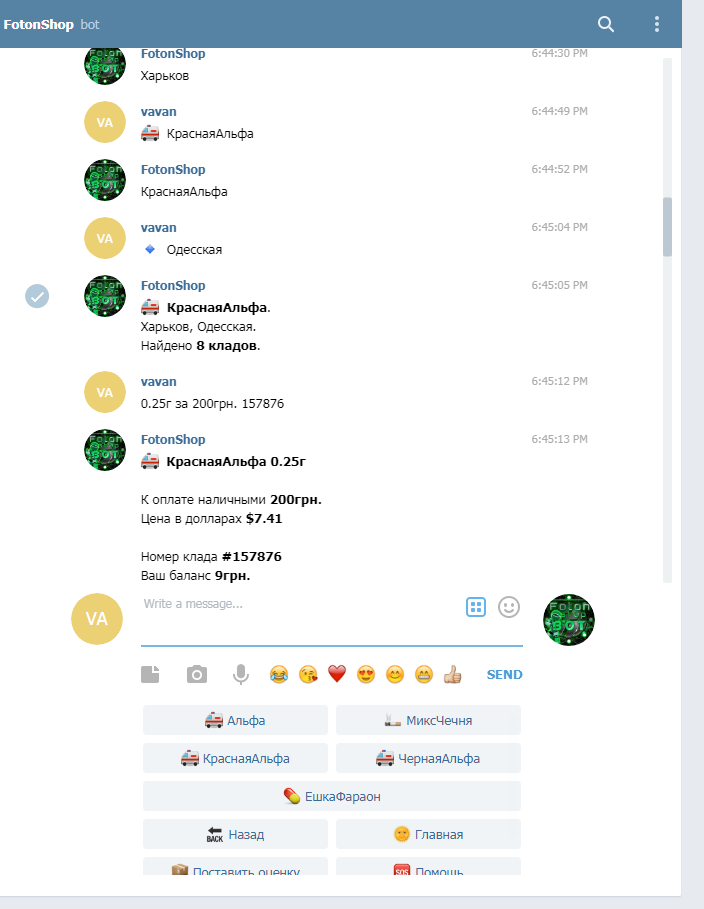Click the SEND button
Screen dimensions: 704x909
pos(505,674)
